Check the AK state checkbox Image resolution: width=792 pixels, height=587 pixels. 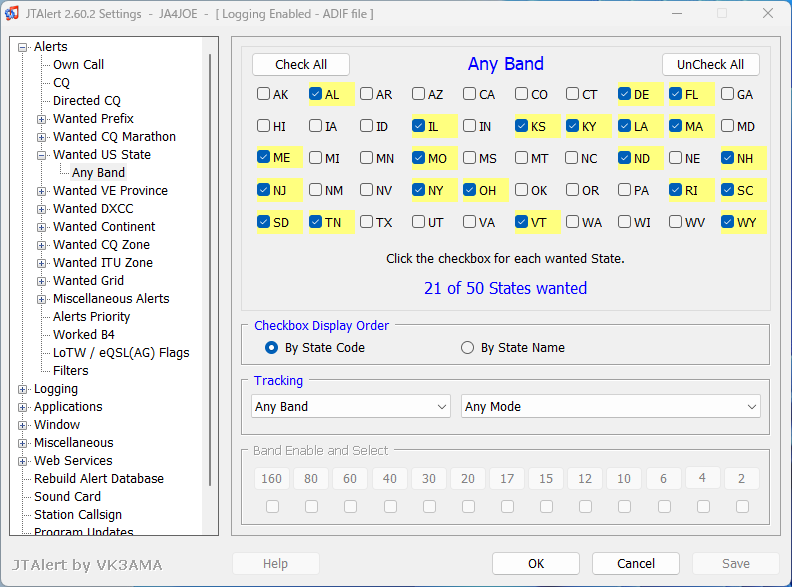pos(263,94)
